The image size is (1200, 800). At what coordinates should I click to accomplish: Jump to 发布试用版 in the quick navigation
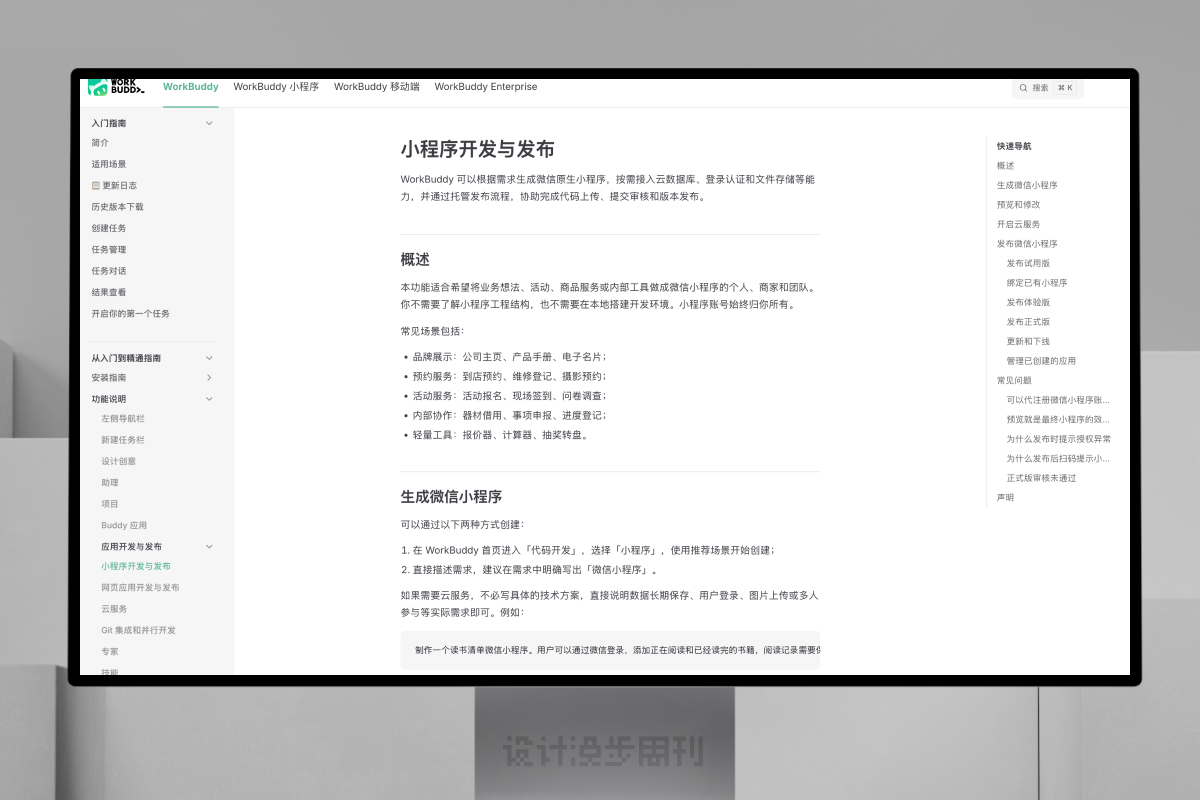(x=1029, y=263)
